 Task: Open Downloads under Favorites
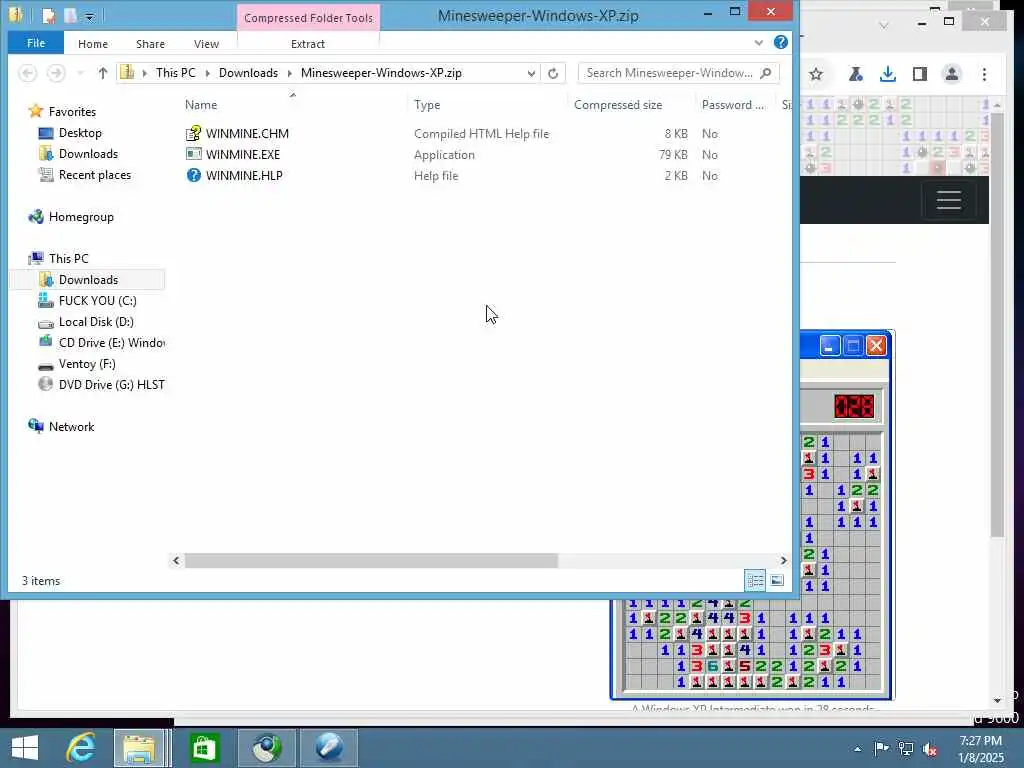click(88, 153)
